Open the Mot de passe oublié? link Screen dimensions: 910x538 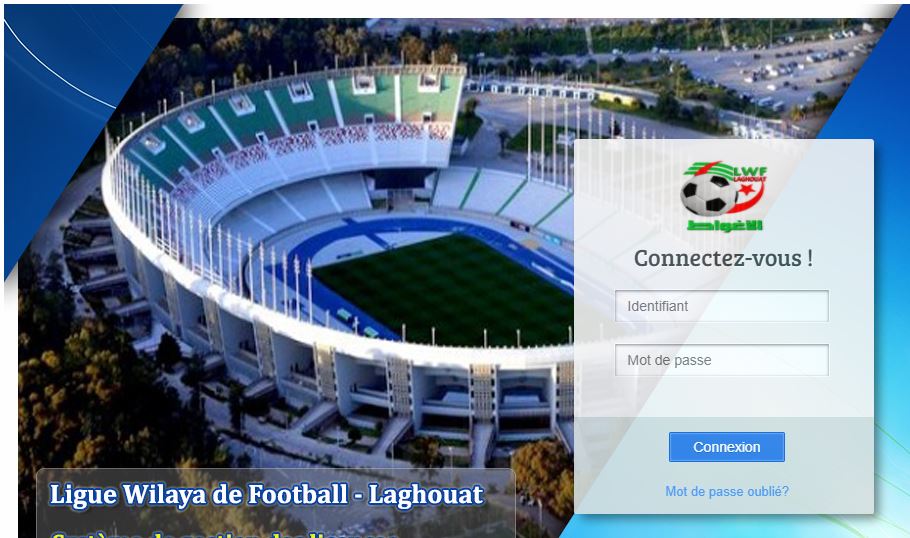click(727, 492)
